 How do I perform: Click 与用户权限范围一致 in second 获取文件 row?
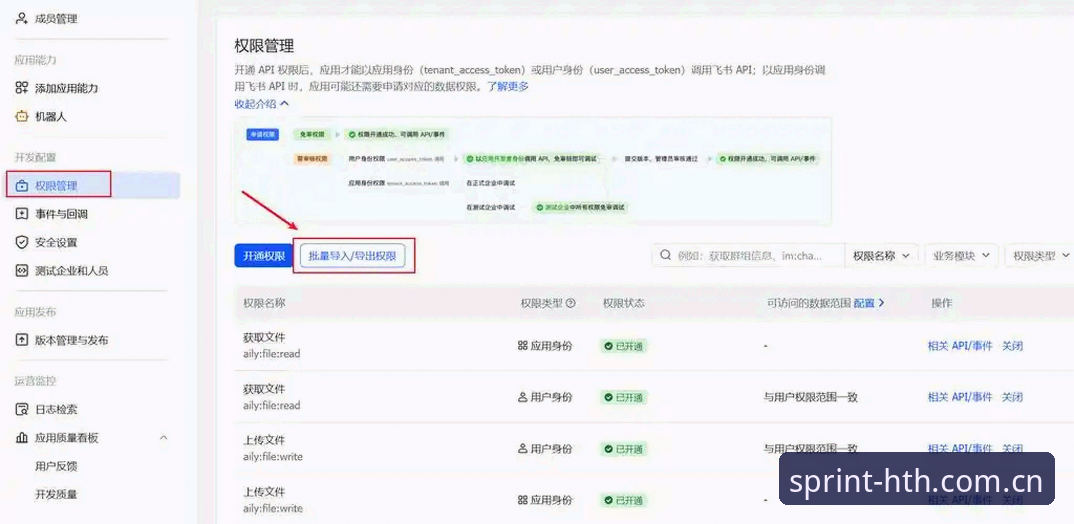[x=810, y=397]
